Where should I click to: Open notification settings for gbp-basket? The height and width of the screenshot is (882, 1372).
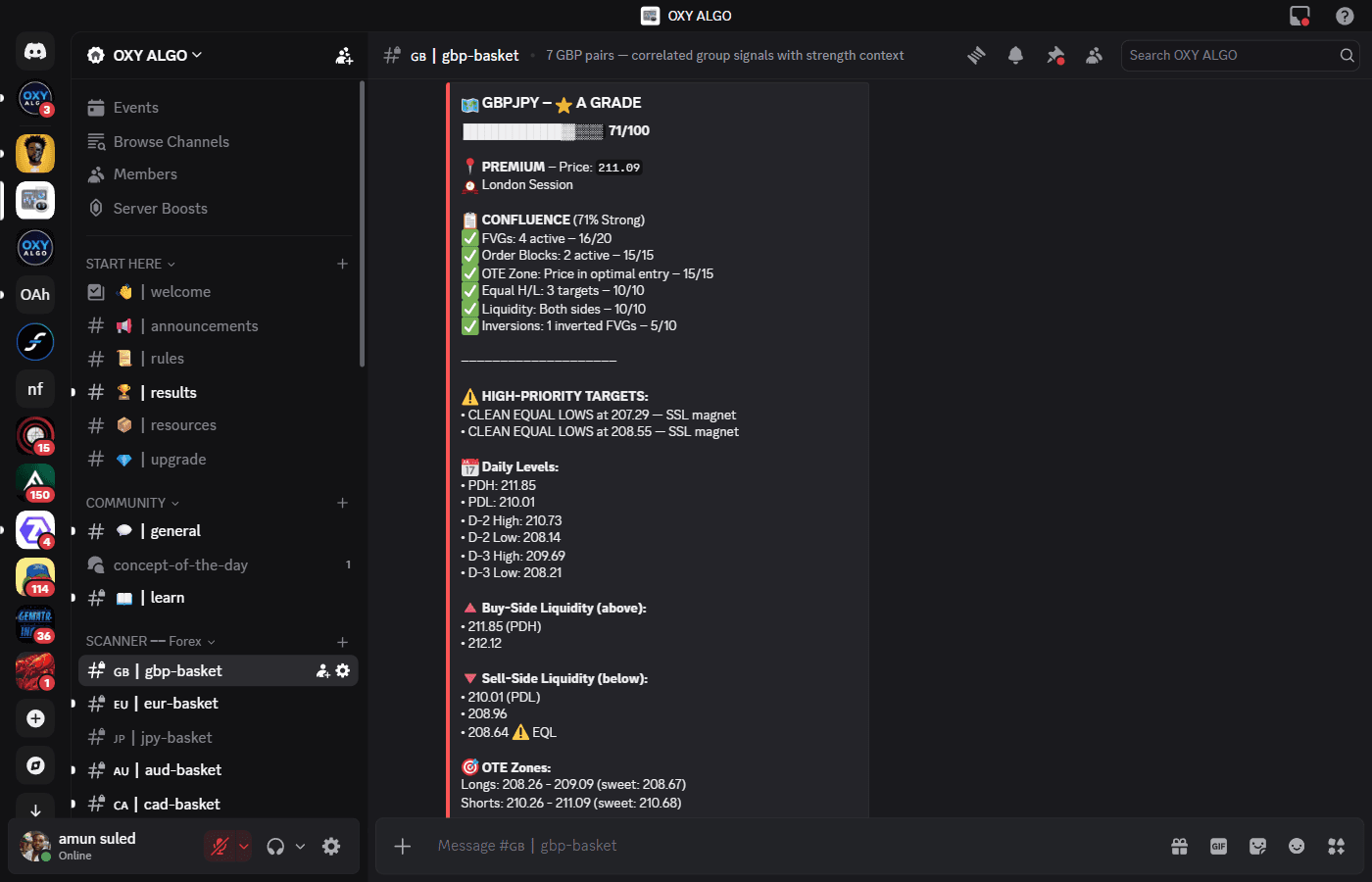pos(1015,56)
